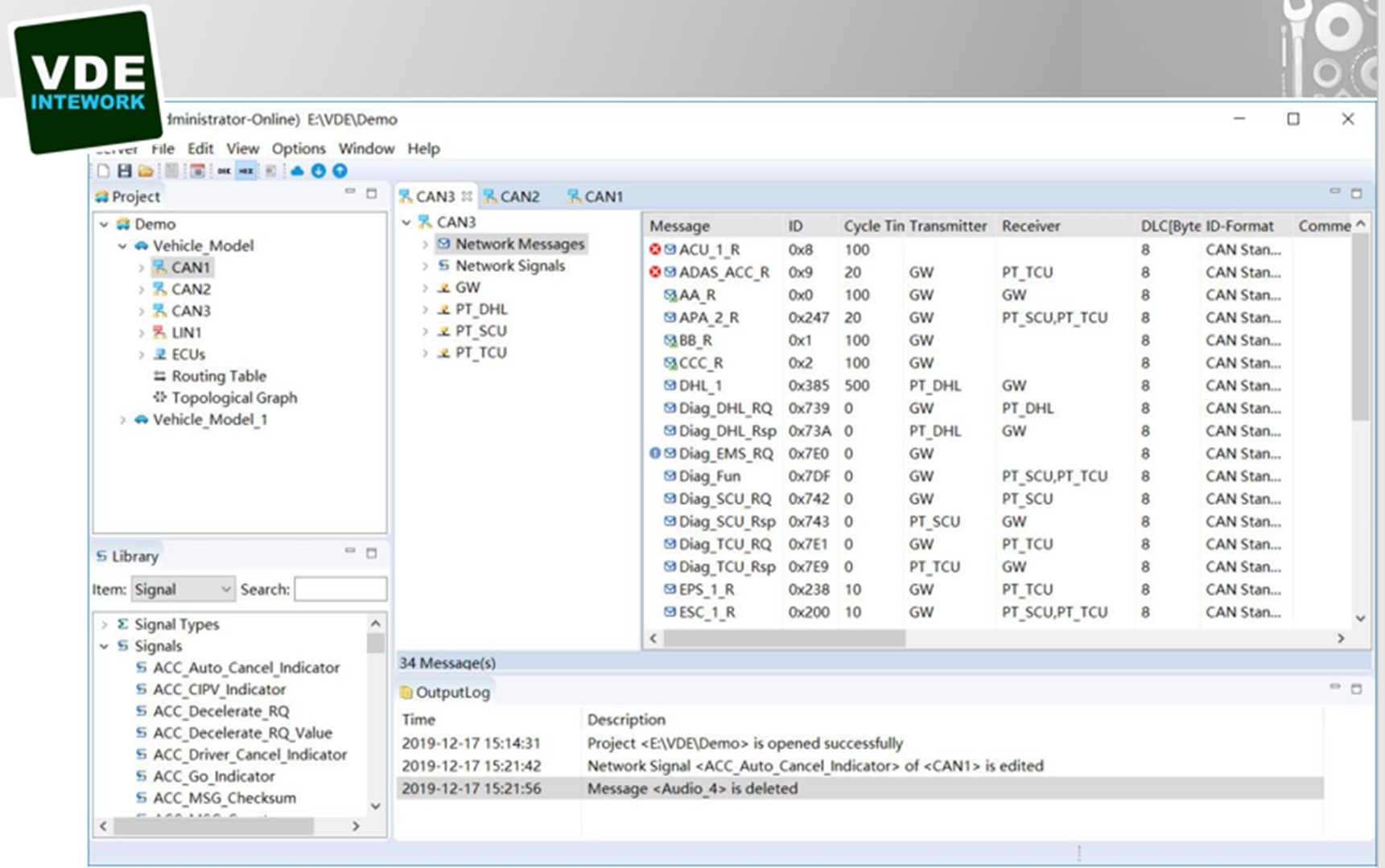Click the open folder toolbar icon
1385x868 pixels.
click(146, 171)
